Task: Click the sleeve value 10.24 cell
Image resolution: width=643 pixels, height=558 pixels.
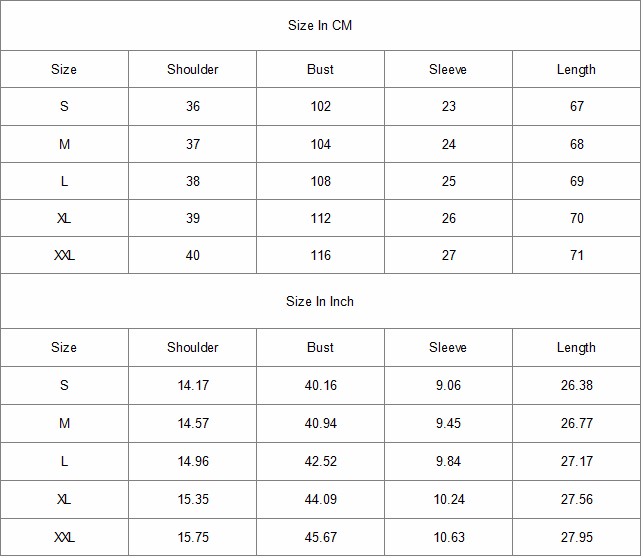Action: (449, 500)
